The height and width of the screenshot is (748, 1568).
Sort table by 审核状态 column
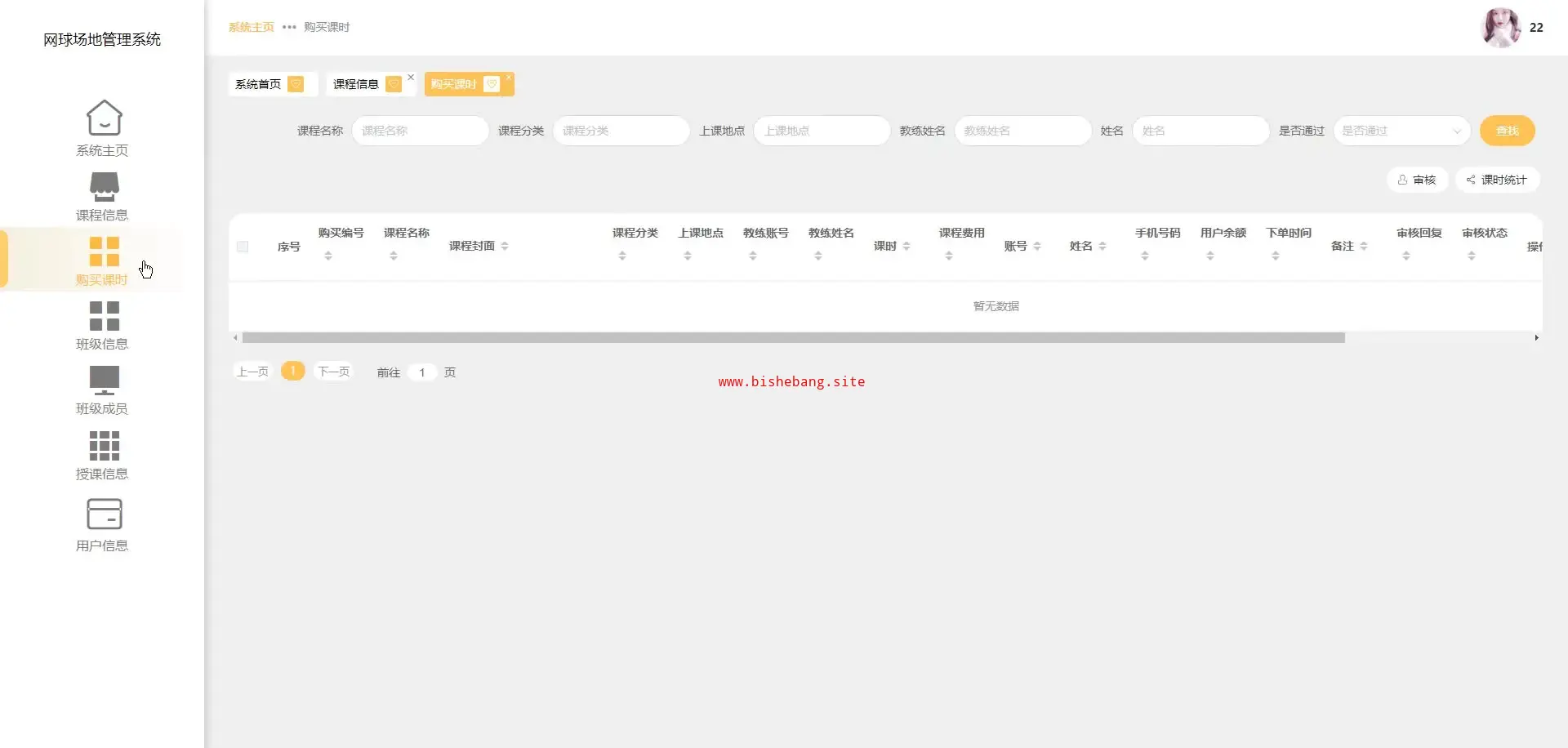[1472, 256]
